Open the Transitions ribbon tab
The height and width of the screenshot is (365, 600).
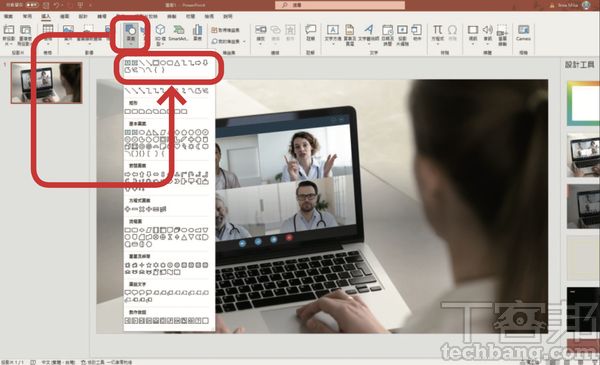102,16
